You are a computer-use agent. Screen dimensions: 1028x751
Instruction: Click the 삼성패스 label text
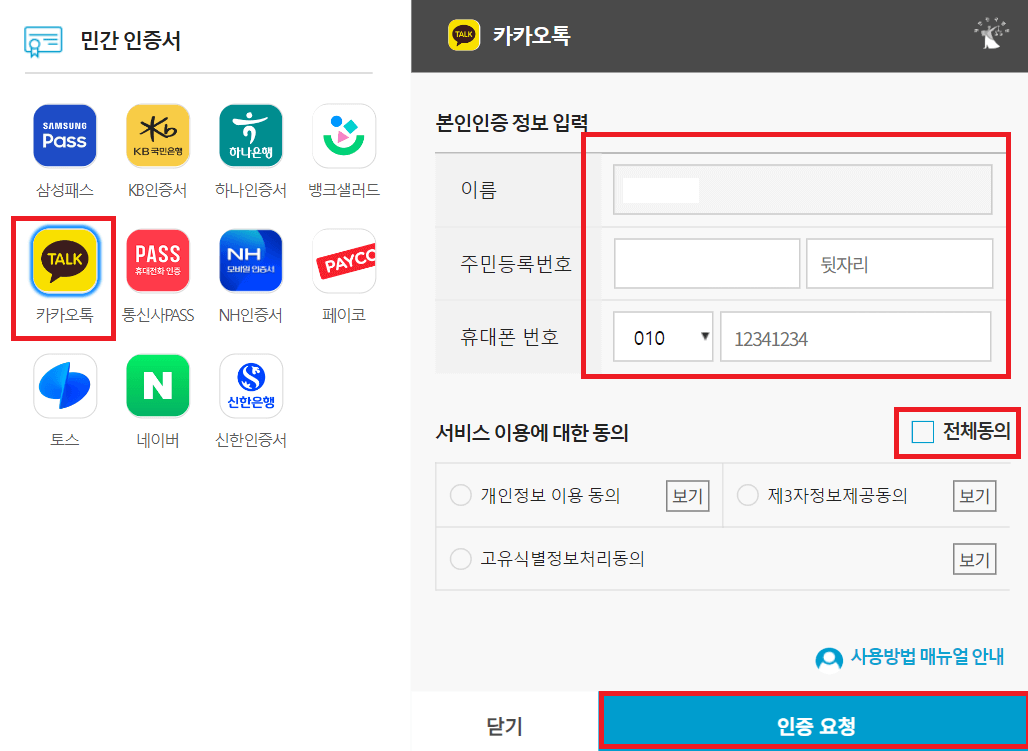(x=65, y=190)
